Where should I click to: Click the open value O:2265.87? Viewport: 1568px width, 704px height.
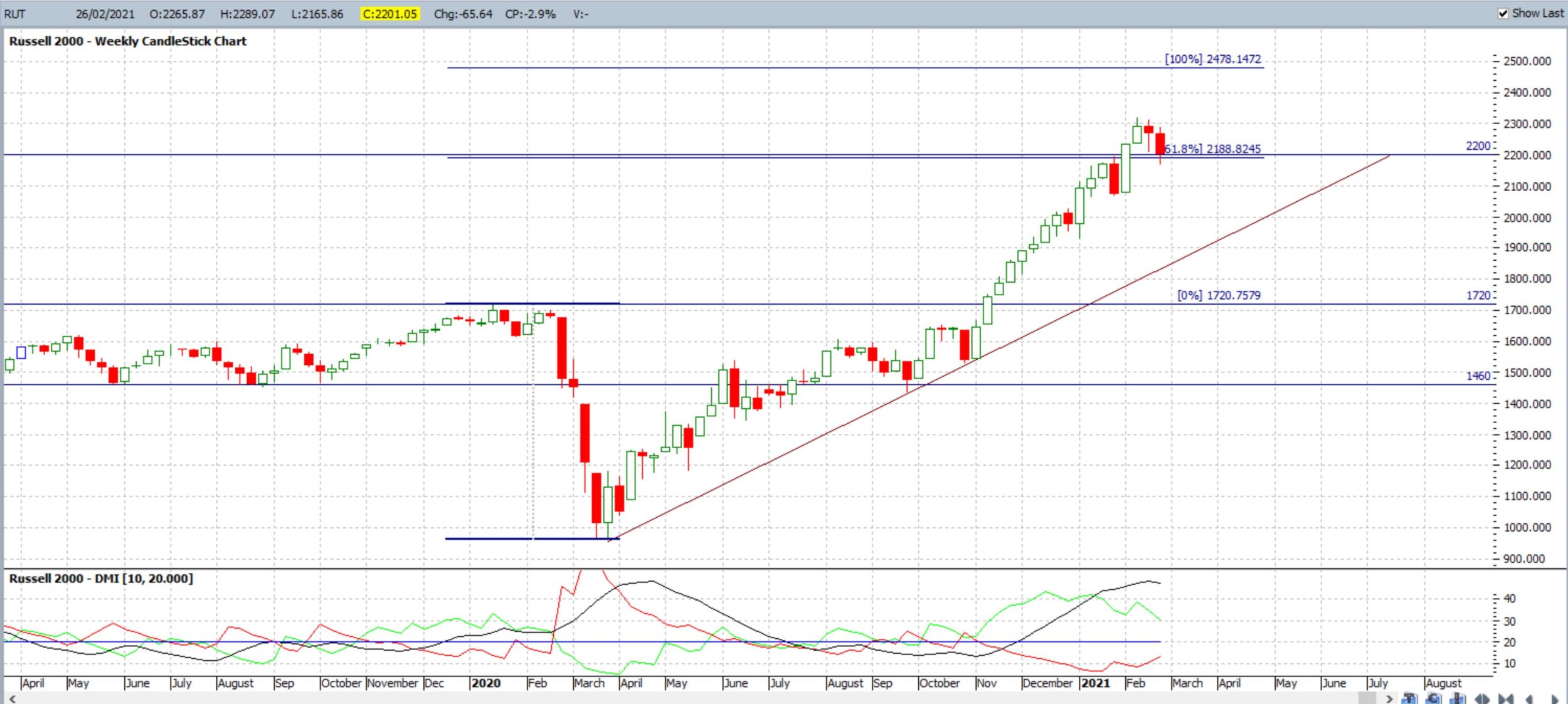(177, 14)
